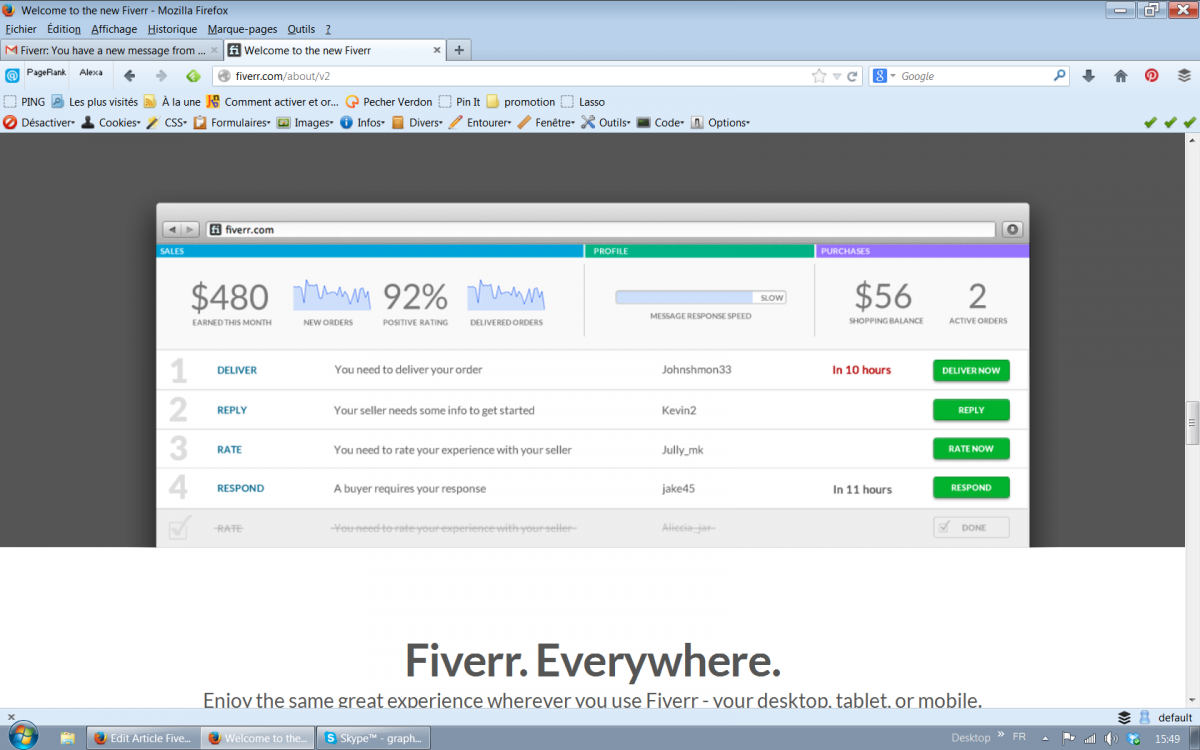This screenshot has height=750, width=1200.
Task: Click the search magnifier in Google box
Action: click(x=1059, y=75)
